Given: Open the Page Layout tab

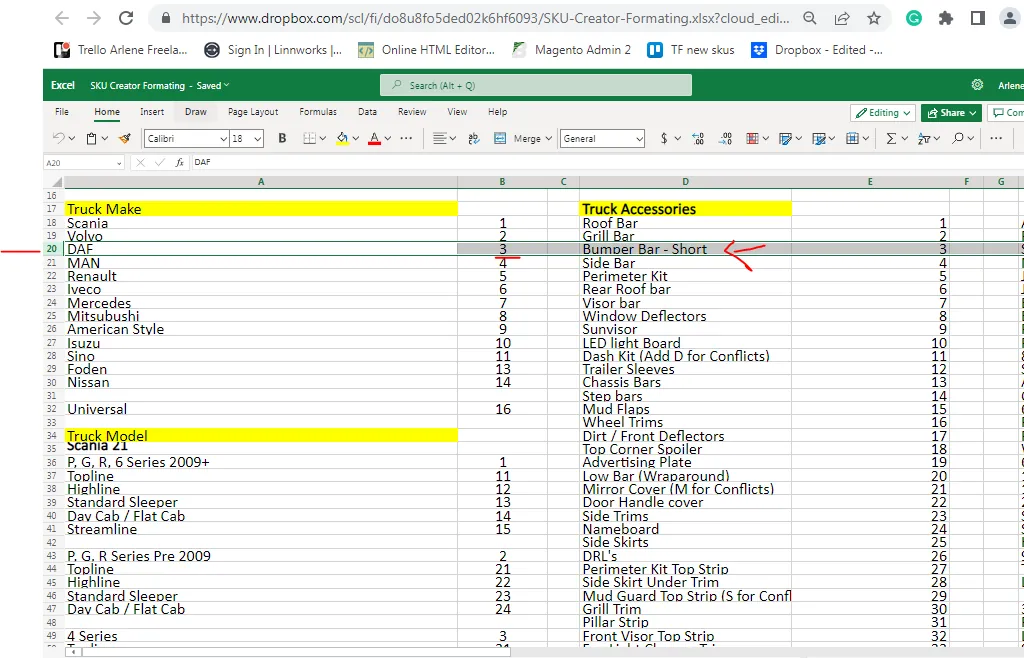Looking at the screenshot, I should (x=253, y=112).
